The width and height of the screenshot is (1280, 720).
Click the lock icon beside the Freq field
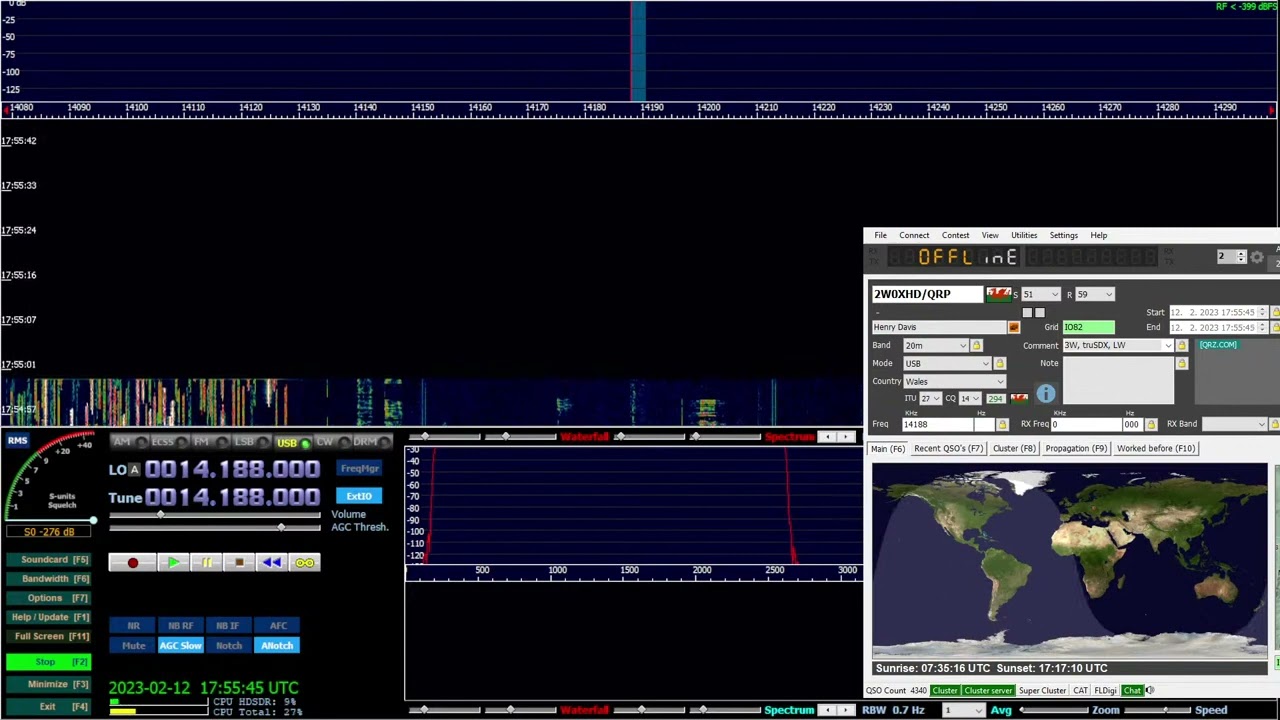[1002, 425]
